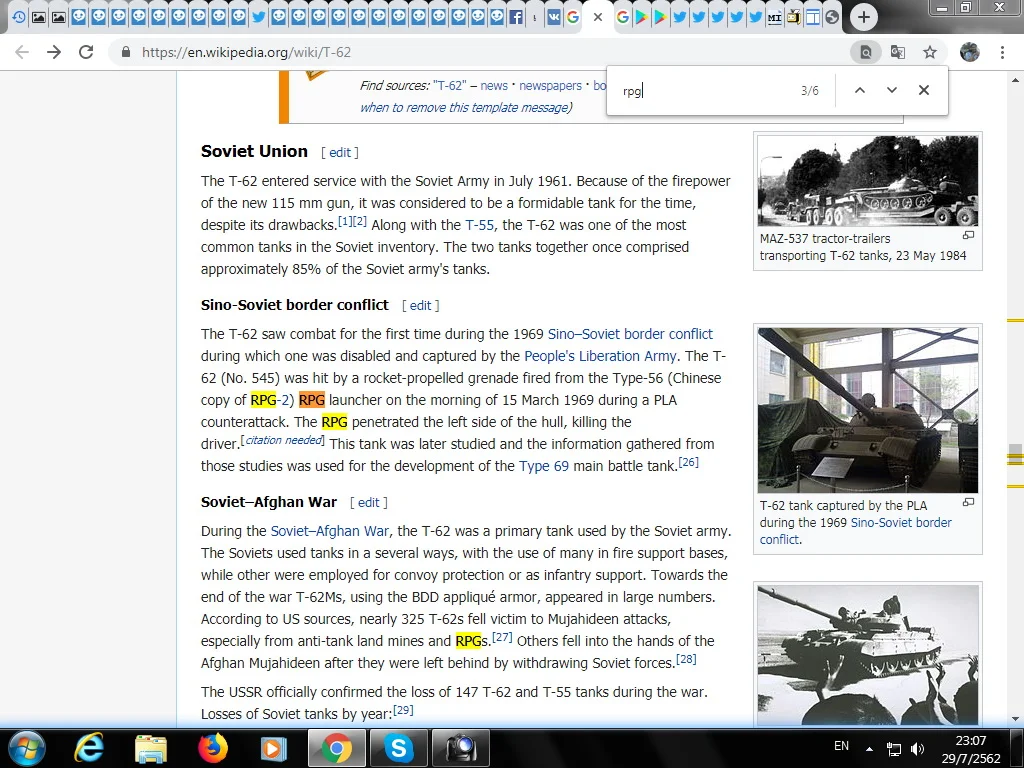Screen dimensions: 1024x768
Task: Open 'Sino–Soviet border conflict' link in paragraph
Action: point(630,334)
